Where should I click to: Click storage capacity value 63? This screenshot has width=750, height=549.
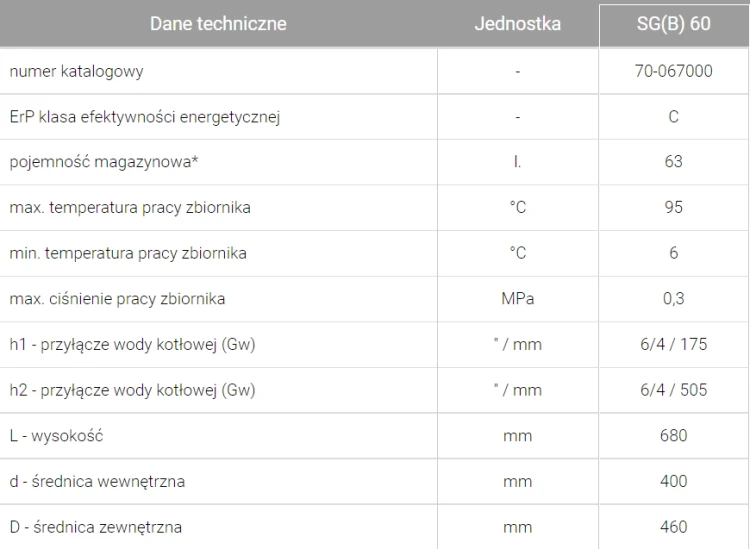pyautogui.click(x=673, y=162)
